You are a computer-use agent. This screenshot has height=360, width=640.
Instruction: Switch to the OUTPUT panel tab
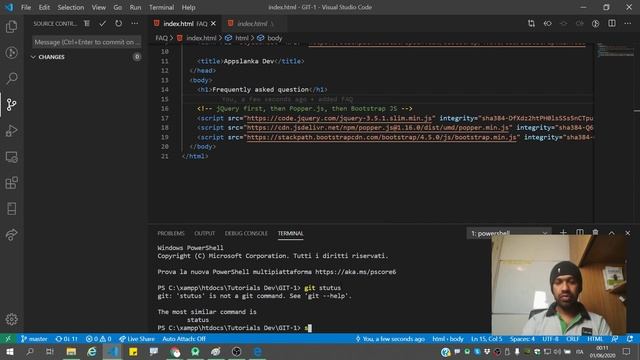click(204, 233)
